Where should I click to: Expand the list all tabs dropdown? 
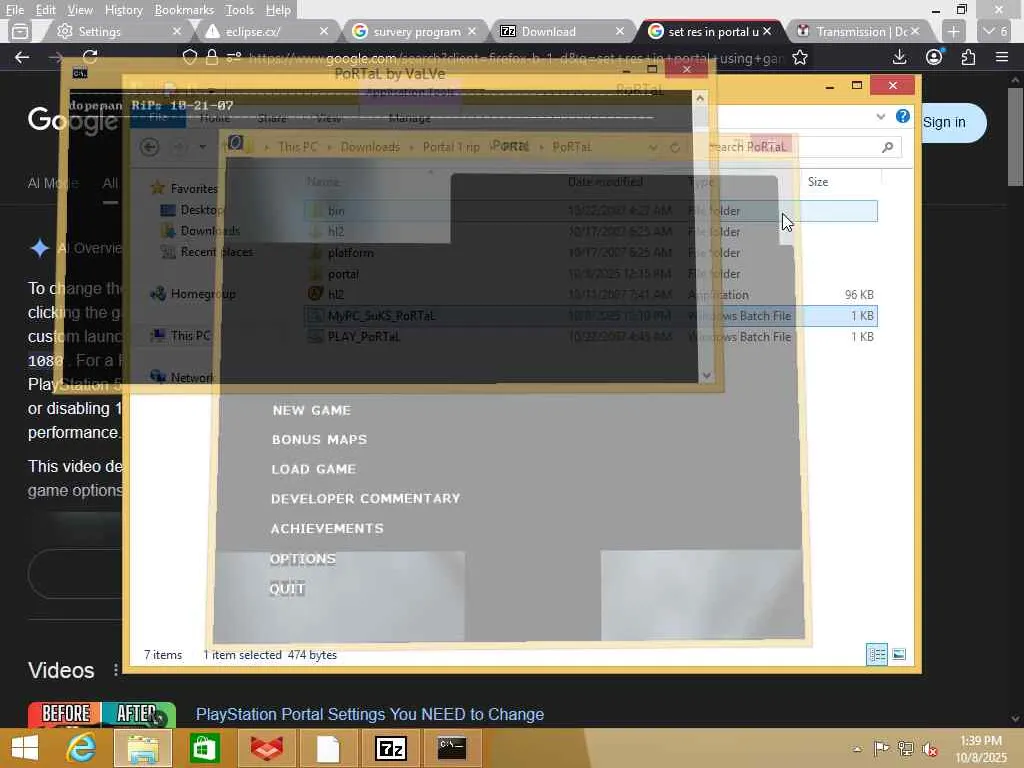tap(995, 31)
